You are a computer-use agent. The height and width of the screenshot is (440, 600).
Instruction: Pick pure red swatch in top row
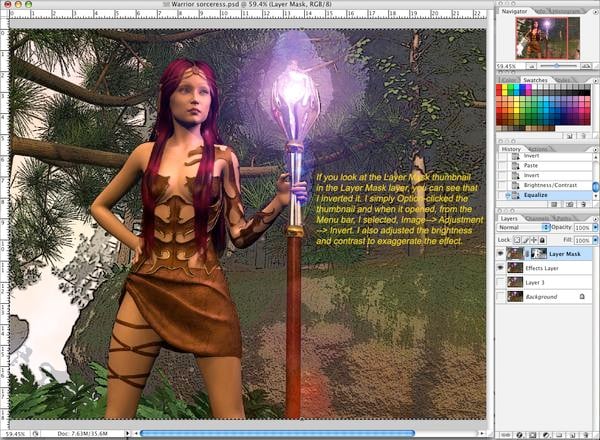pyautogui.click(x=499, y=87)
